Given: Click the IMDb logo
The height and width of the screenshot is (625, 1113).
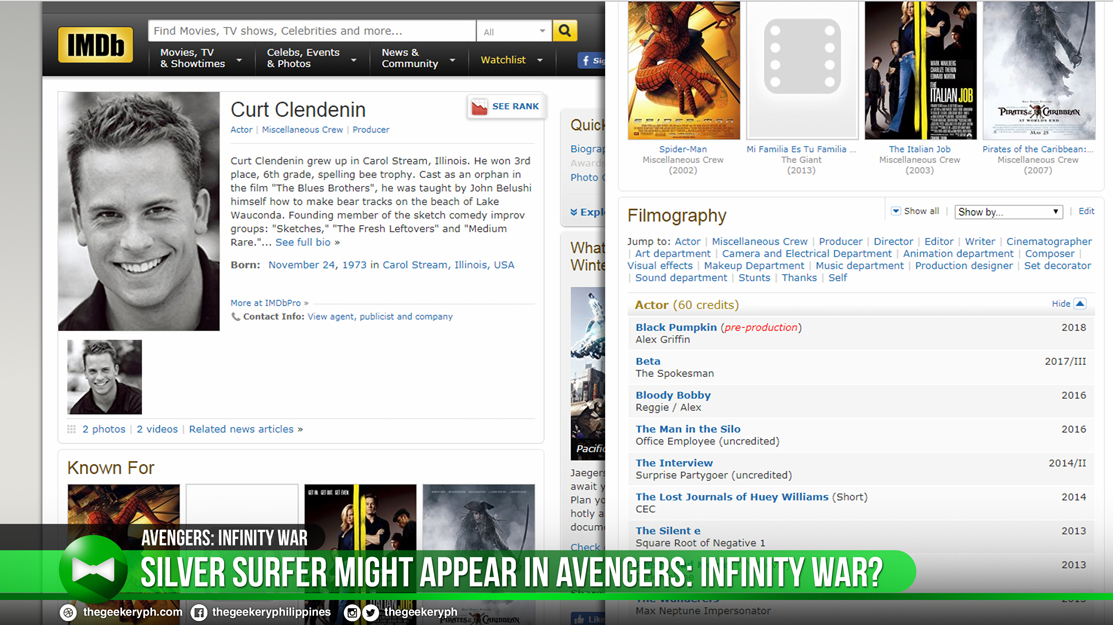Looking at the screenshot, I should point(95,45).
